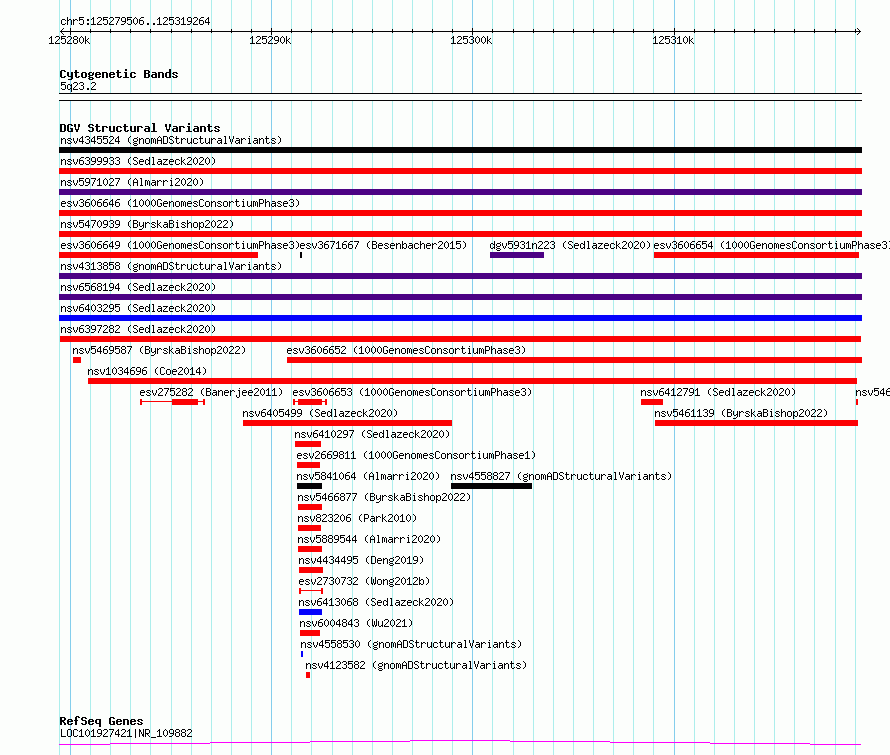Open the nsv5971027 Almarri2020 variant
Screen dimensions: 890x755
(132, 182)
